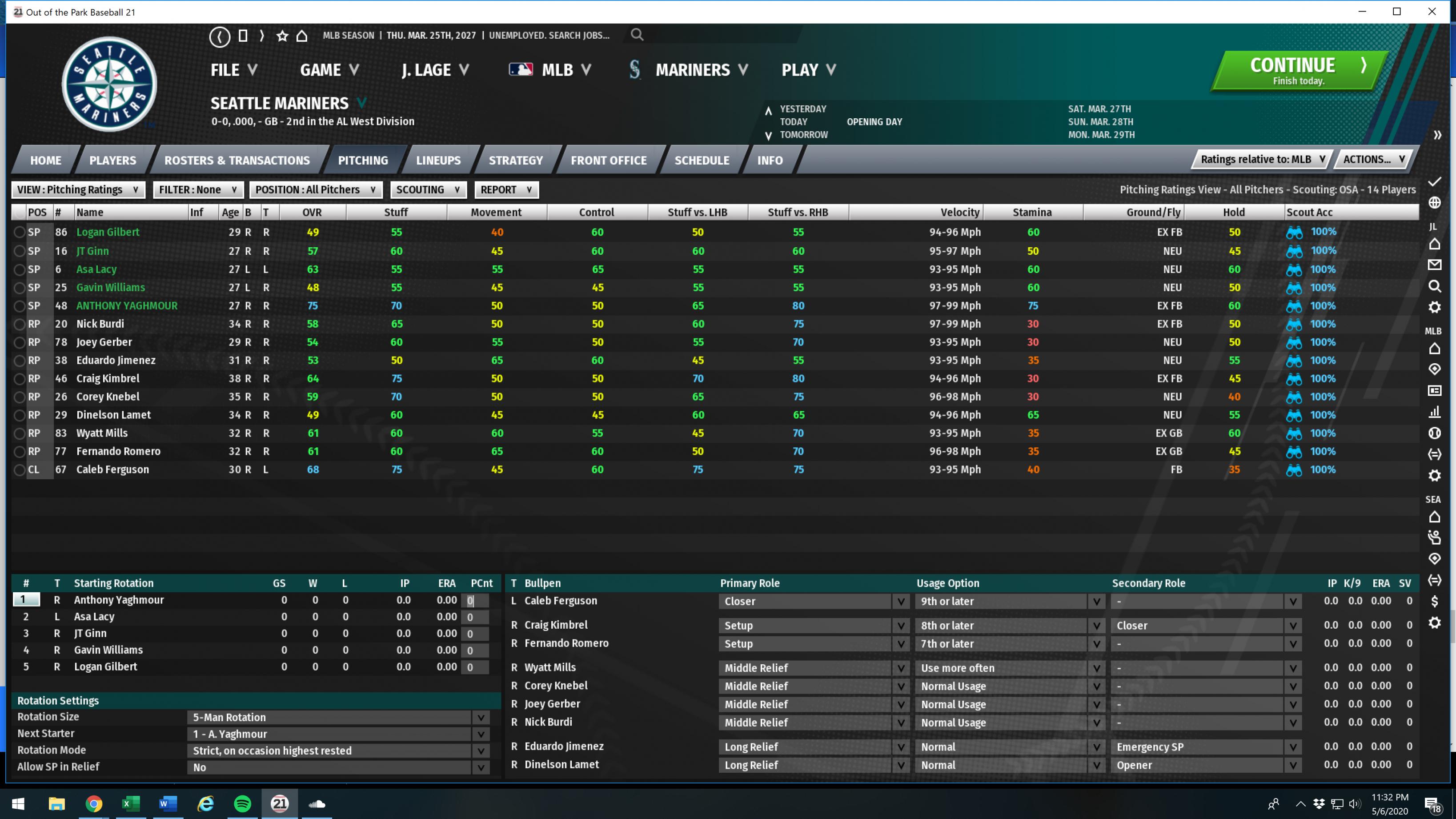Open the globe icon in the right sidebar
The image size is (1456, 819).
(x=1435, y=202)
